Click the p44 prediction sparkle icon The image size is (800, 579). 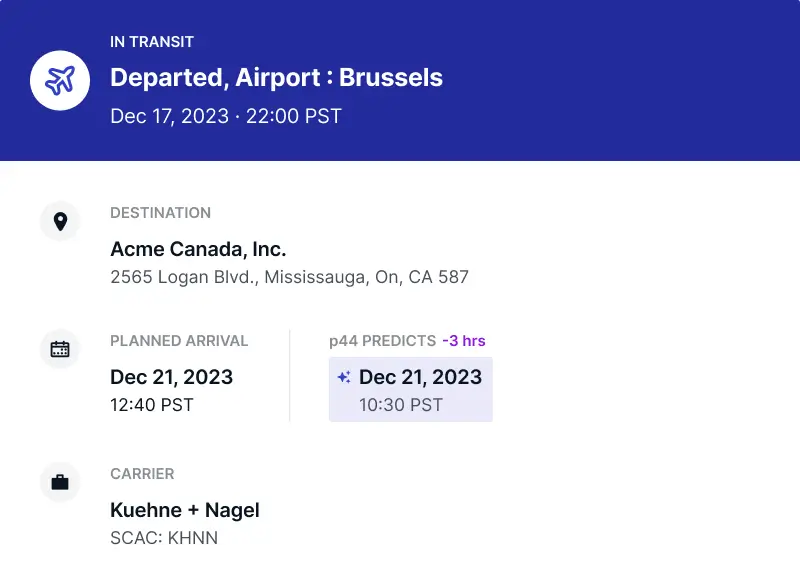click(x=344, y=377)
